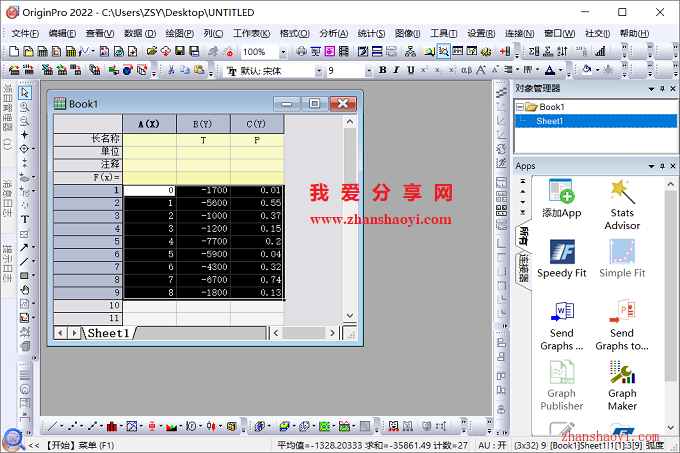Click the Sort ascending/descending icon
The width and height of the screenshot is (680, 453).
click(562, 52)
